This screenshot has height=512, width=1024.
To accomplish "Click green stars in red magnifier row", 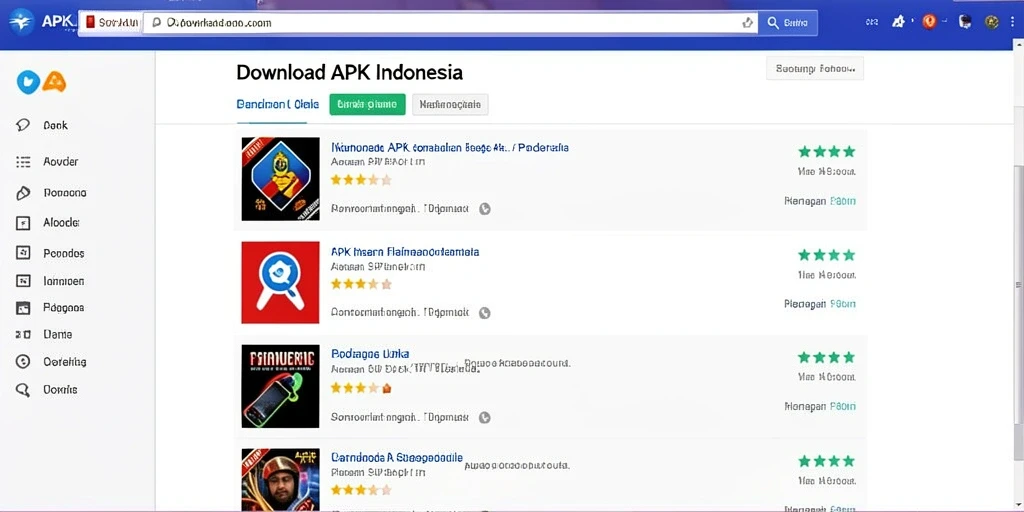I will tap(826, 255).
